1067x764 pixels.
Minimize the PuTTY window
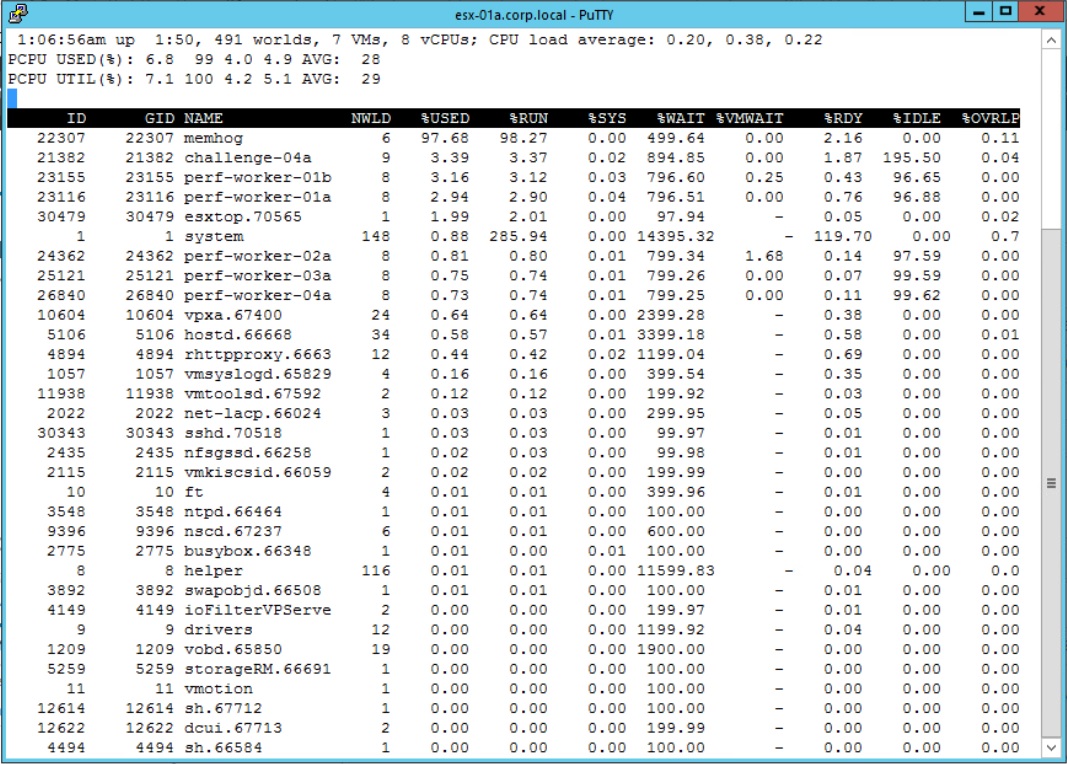[979, 12]
